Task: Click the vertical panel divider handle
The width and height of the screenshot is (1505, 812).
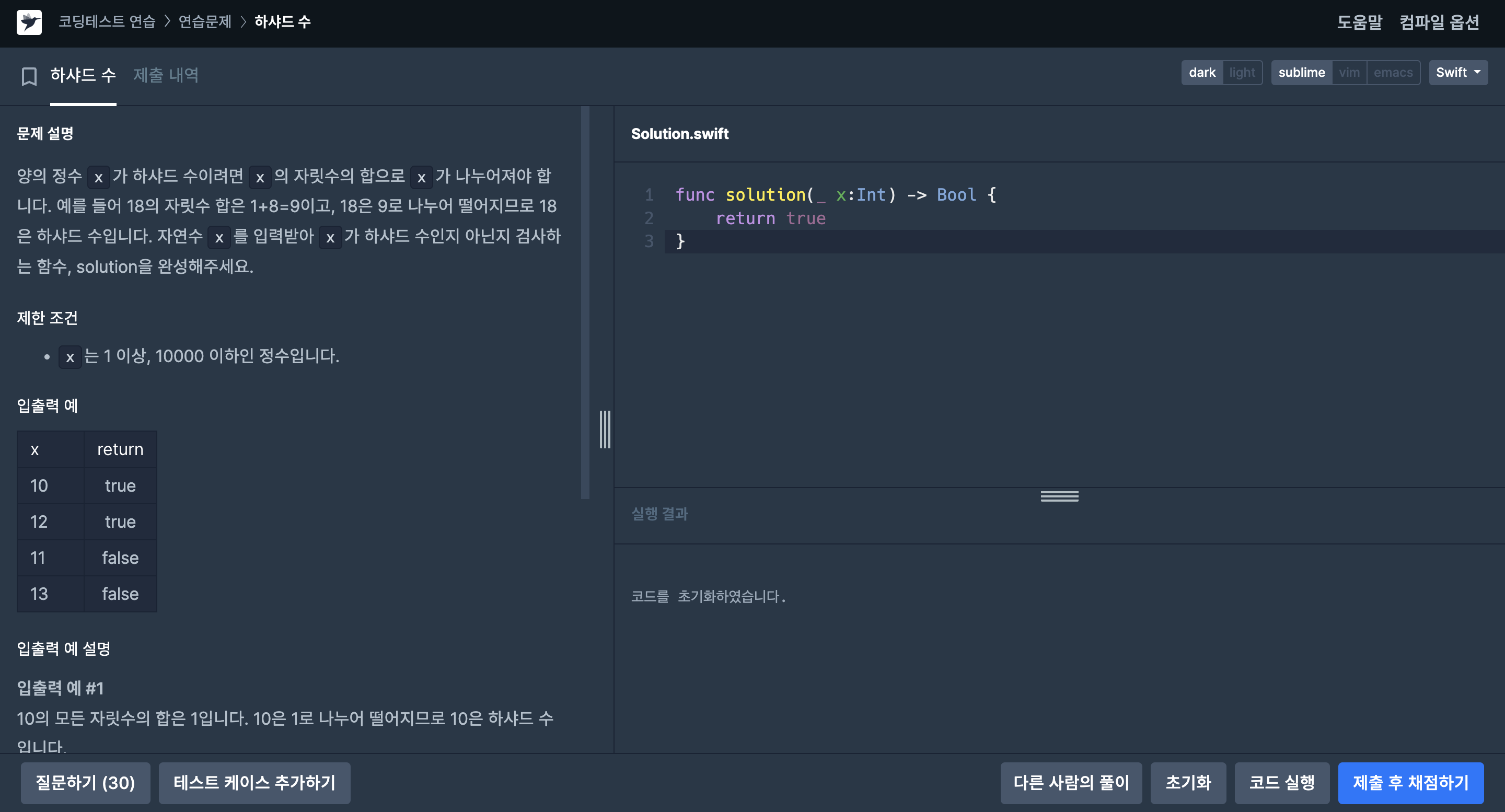Action: click(605, 430)
